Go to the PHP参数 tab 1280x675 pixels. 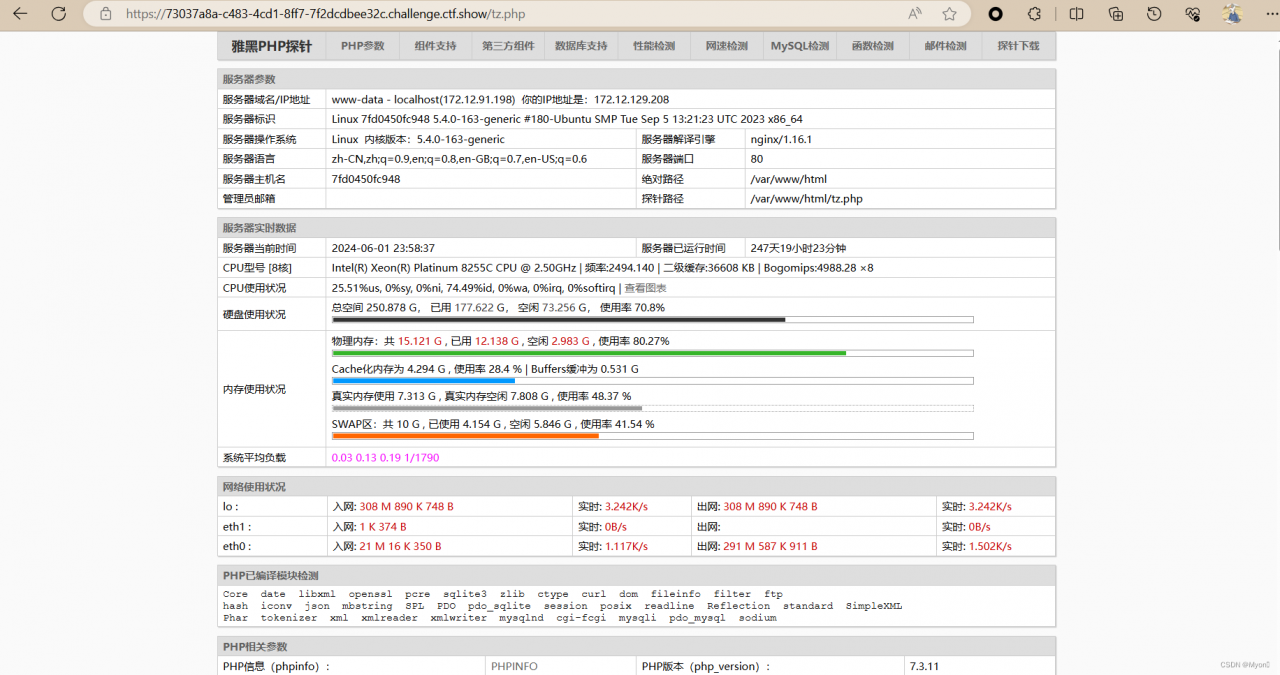[362, 46]
